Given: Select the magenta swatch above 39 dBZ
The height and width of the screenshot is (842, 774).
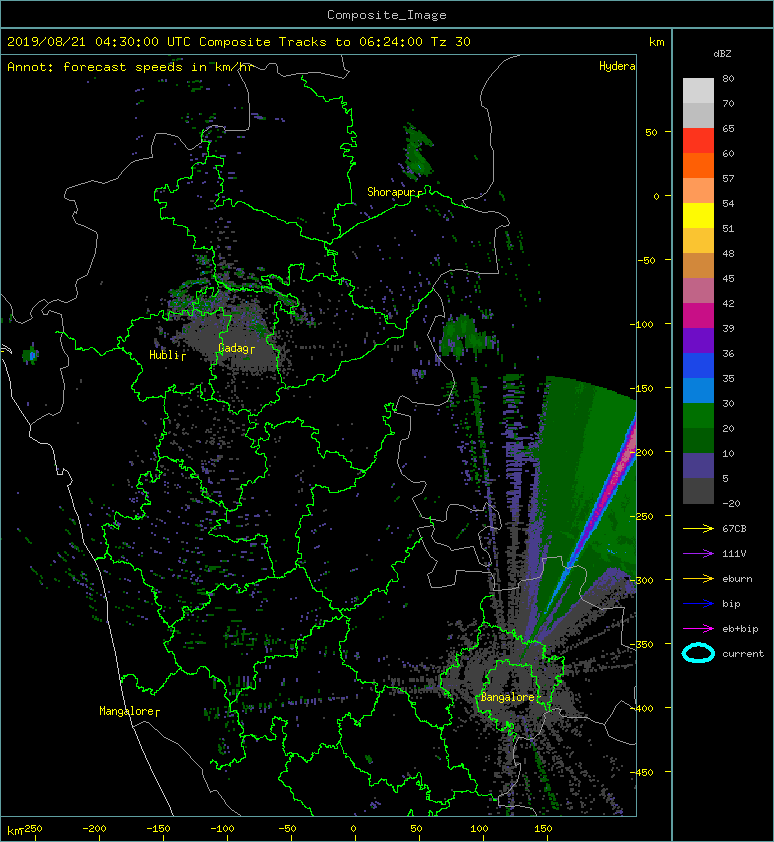Looking at the screenshot, I should click(x=698, y=316).
